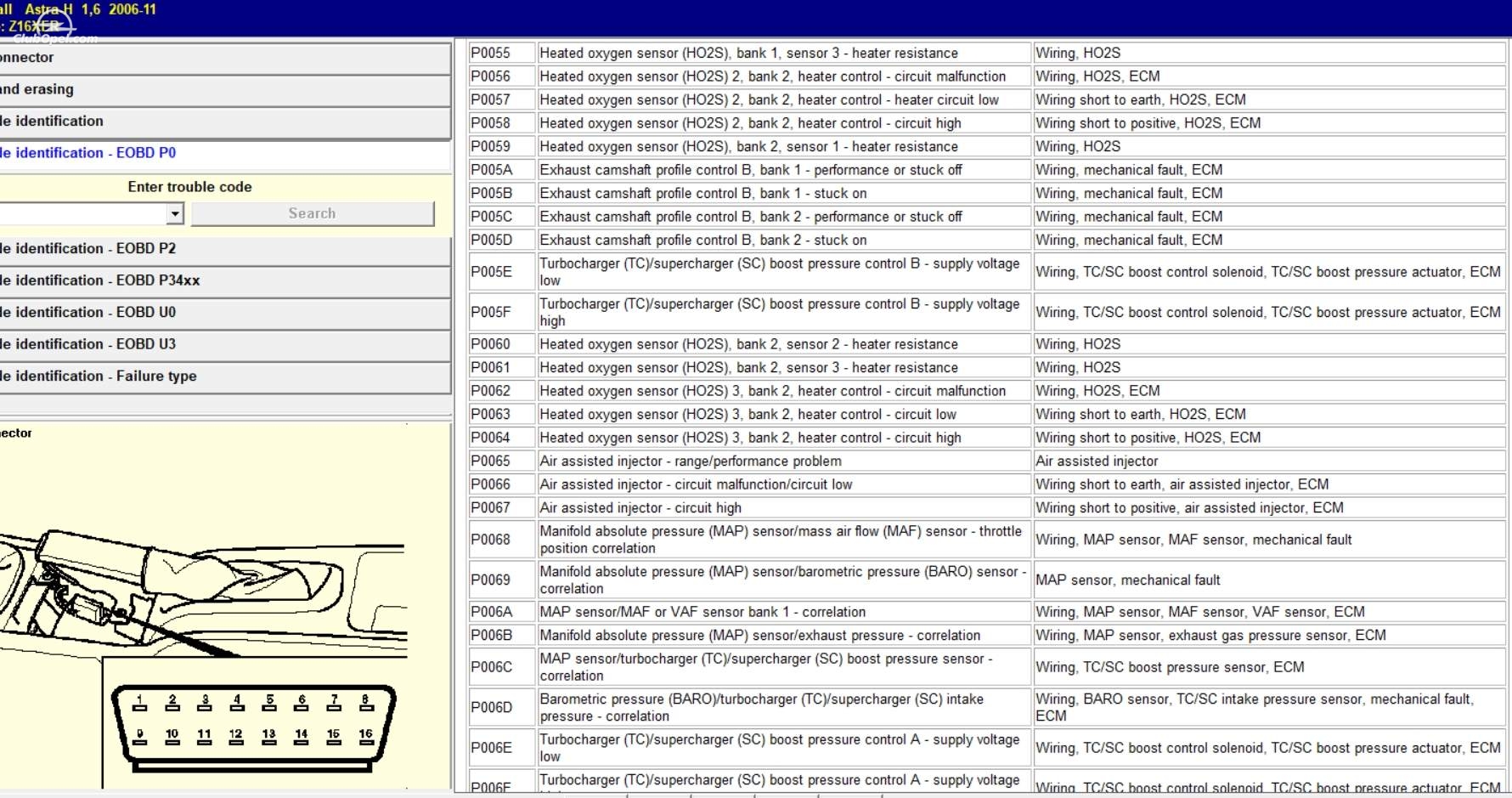Select code cell P0064
The image size is (1512, 798).
click(x=502, y=438)
